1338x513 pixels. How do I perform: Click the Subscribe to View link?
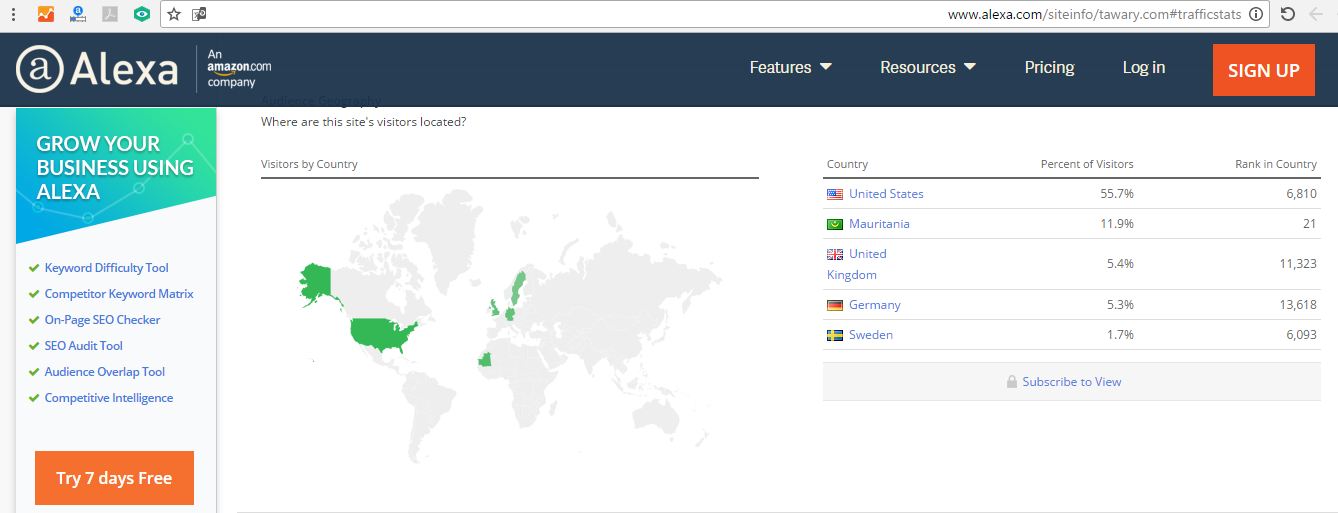pos(1071,382)
